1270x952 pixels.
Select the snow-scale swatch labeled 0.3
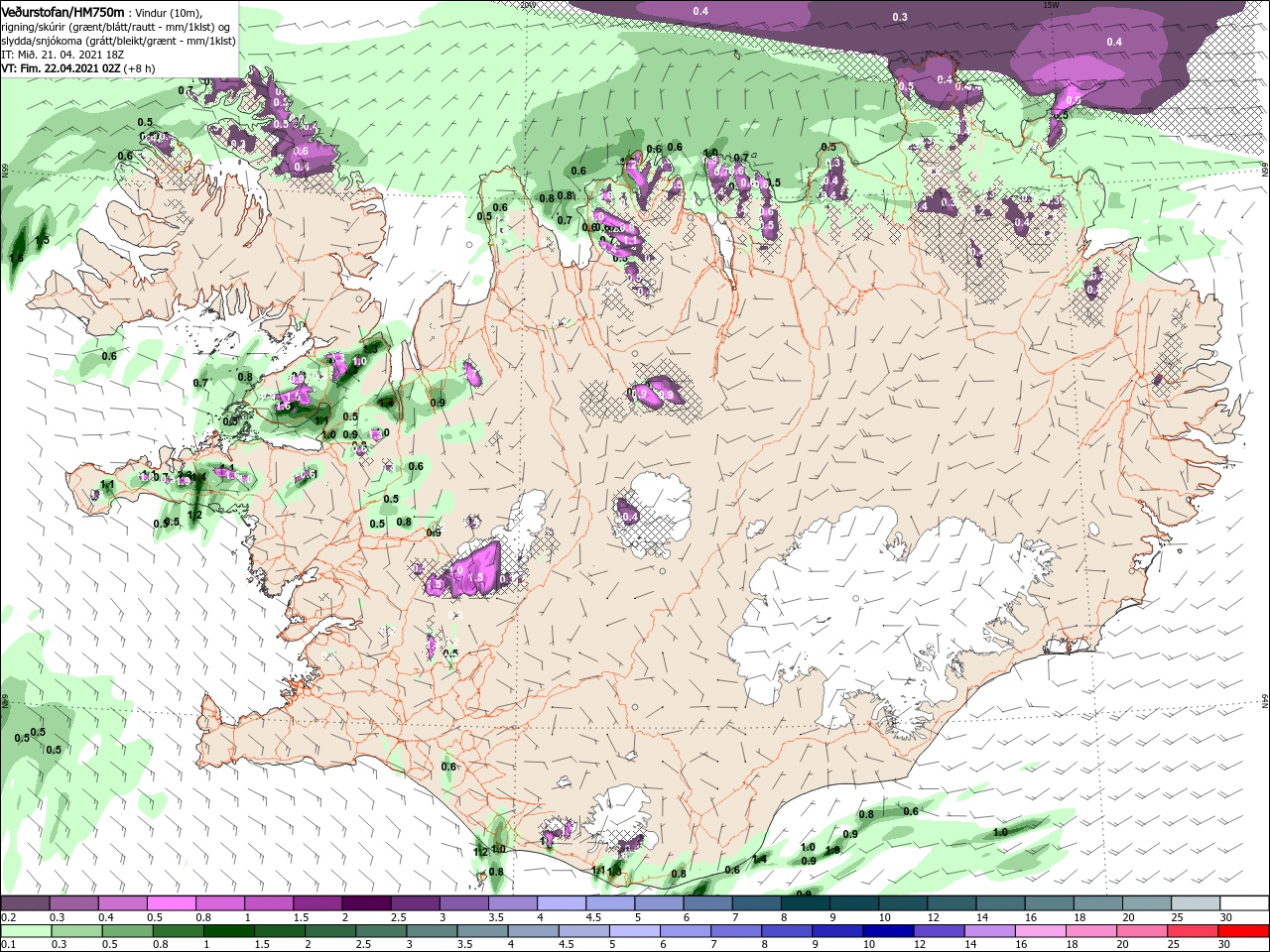[73, 903]
